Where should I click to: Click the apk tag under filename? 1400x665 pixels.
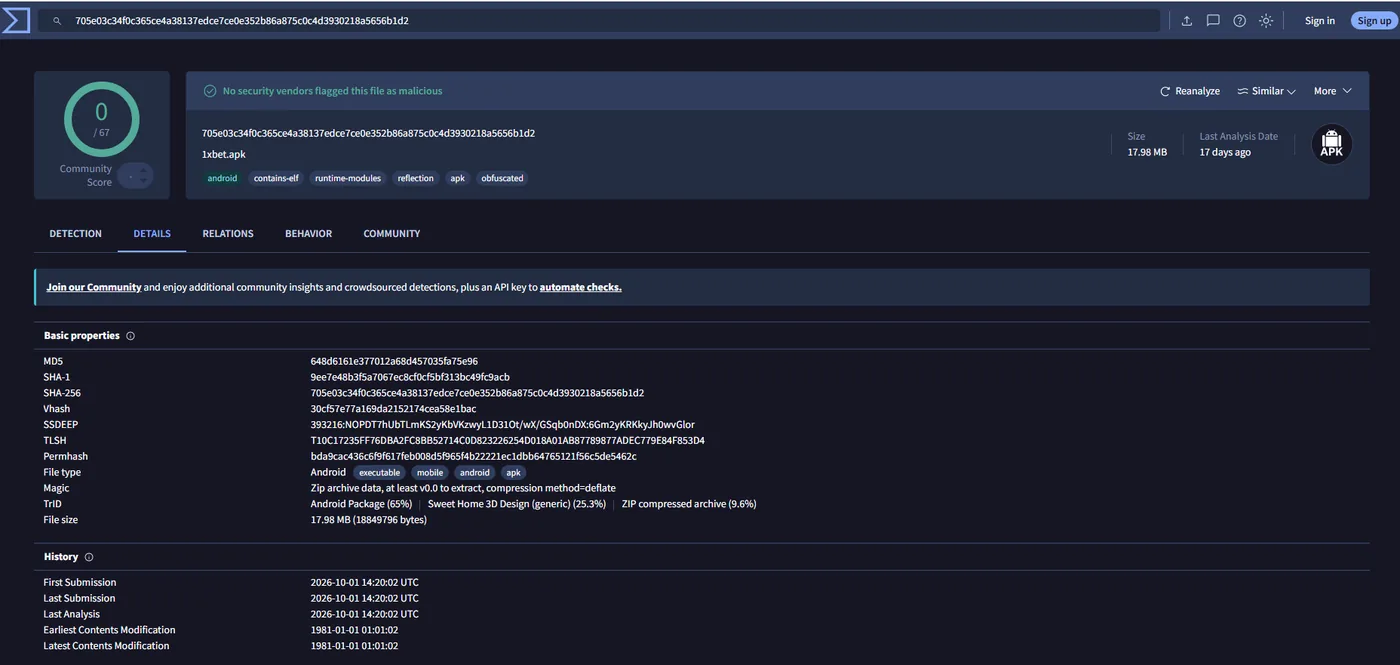tap(457, 178)
